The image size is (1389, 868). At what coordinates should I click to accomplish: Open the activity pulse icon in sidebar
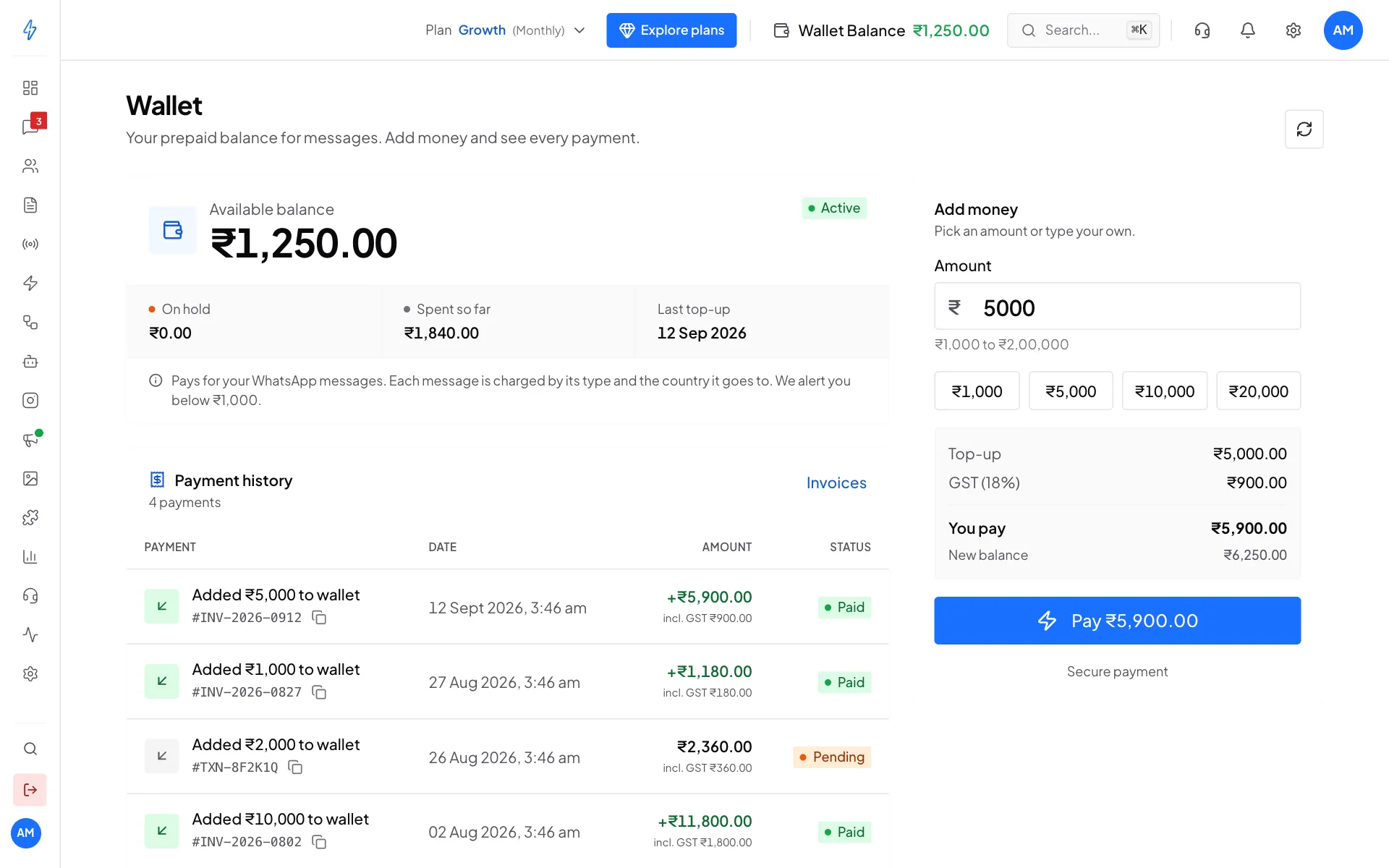(x=30, y=634)
